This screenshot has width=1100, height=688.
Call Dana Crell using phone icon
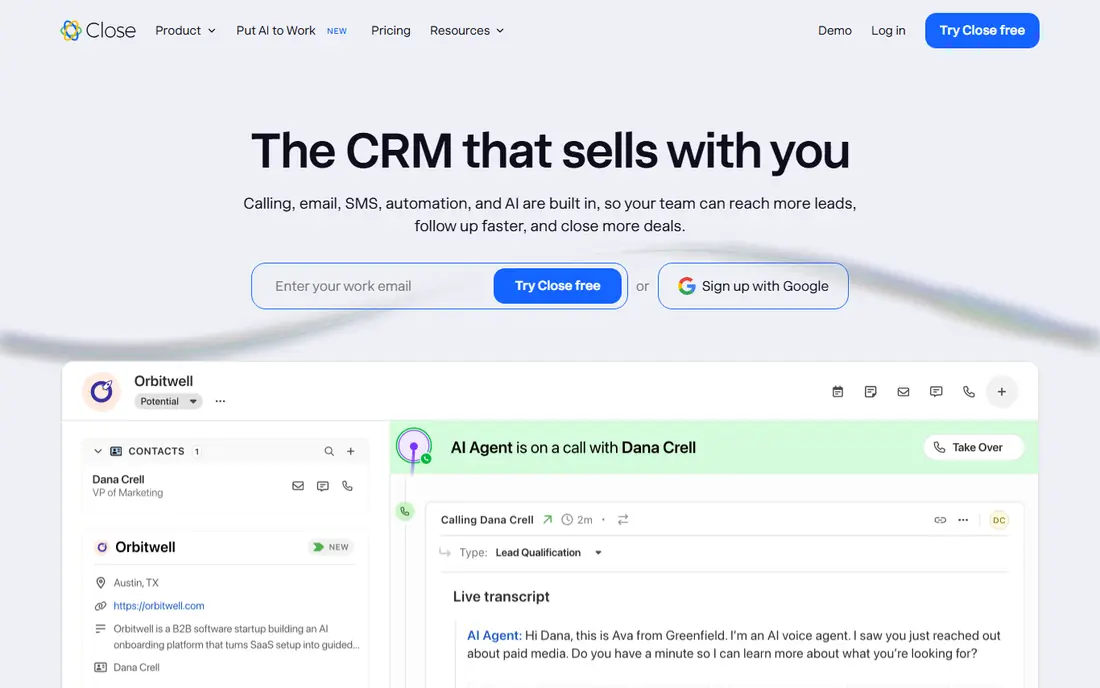(x=347, y=485)
